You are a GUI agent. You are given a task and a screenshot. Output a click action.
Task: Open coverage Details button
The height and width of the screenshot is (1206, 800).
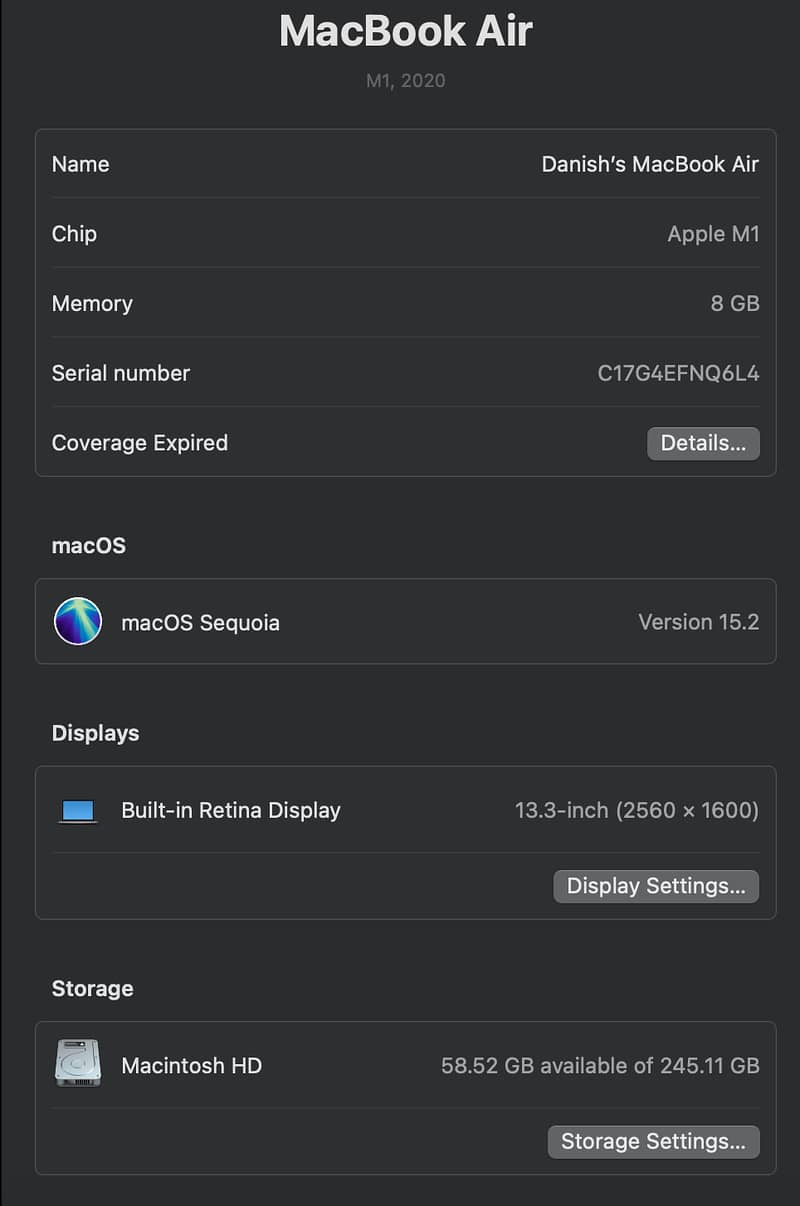[x=703, y=443]
